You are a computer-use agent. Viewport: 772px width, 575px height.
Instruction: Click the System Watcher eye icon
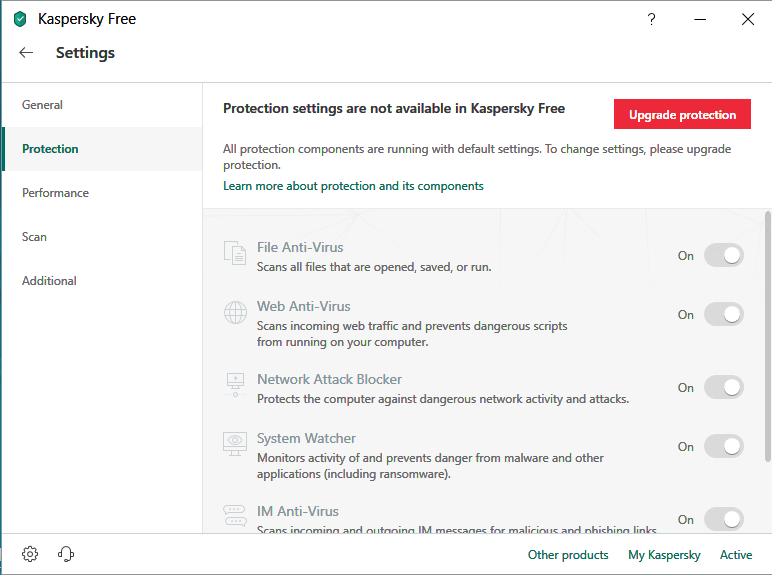click(235, 445)
